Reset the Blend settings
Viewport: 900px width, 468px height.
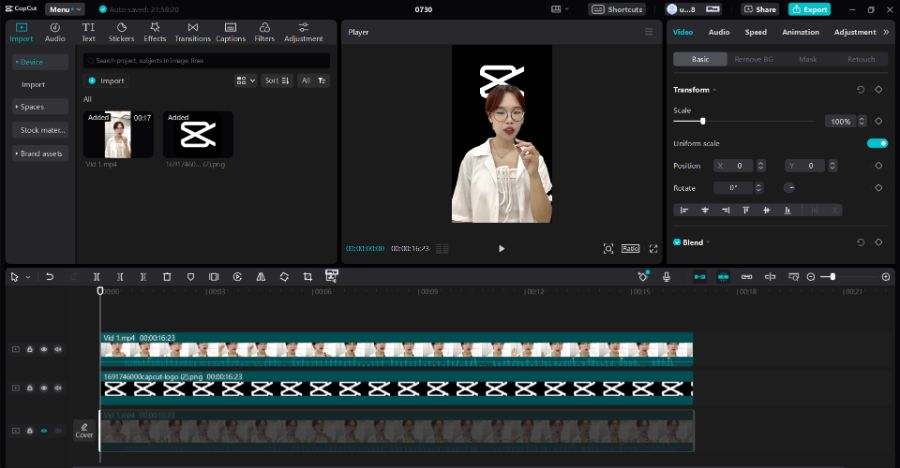tap(860, 242)
